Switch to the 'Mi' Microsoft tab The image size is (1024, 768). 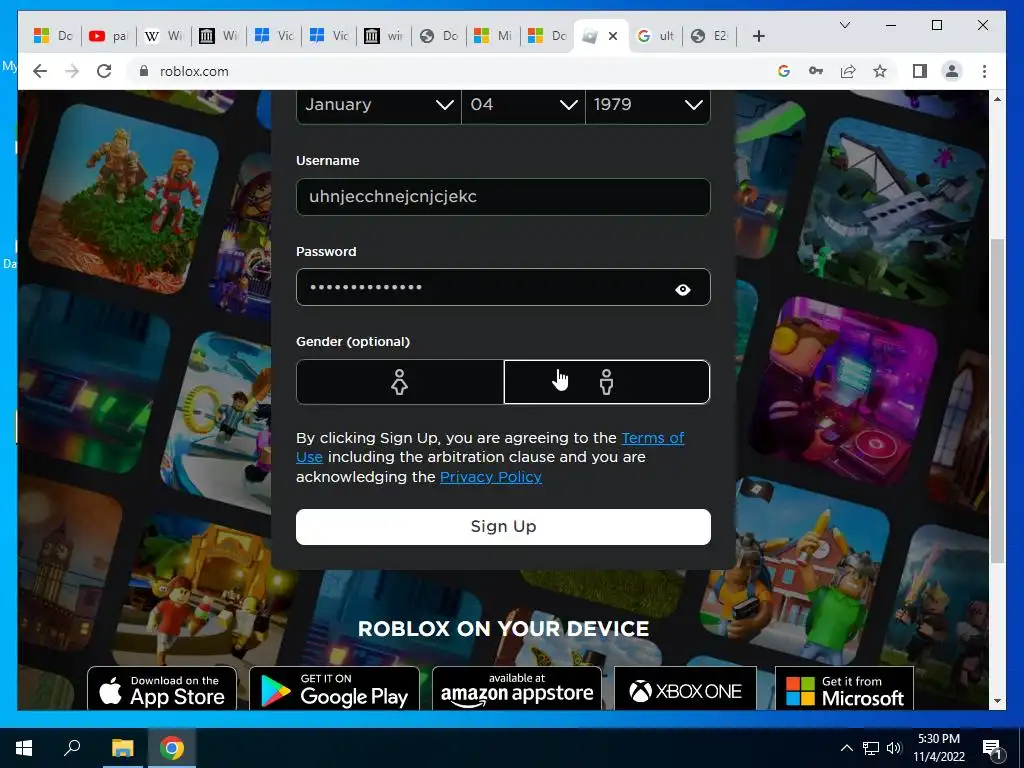(493, 36)
